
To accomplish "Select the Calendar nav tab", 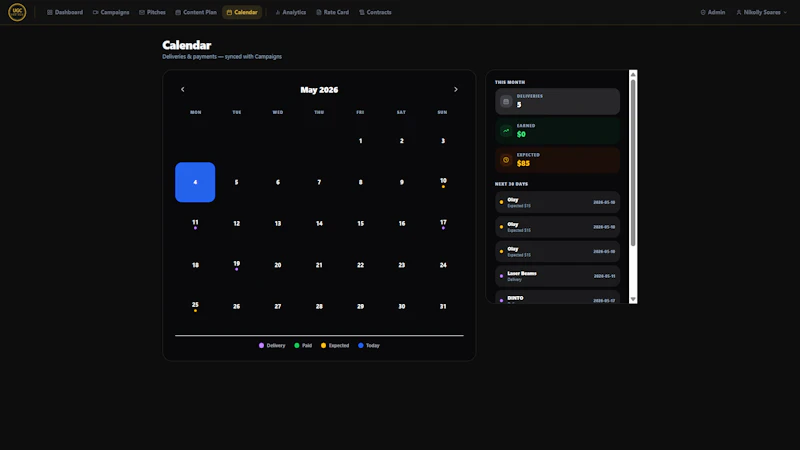I will 242,12.
